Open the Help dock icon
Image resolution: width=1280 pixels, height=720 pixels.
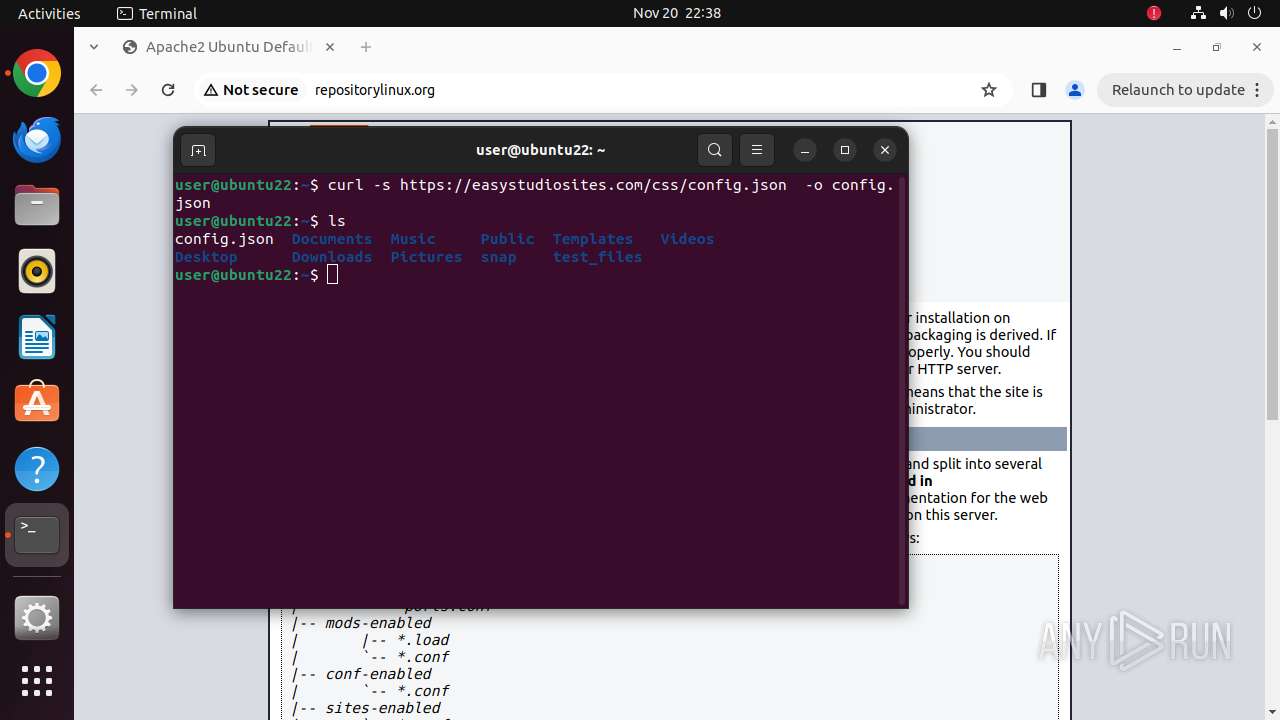point(37,469)
